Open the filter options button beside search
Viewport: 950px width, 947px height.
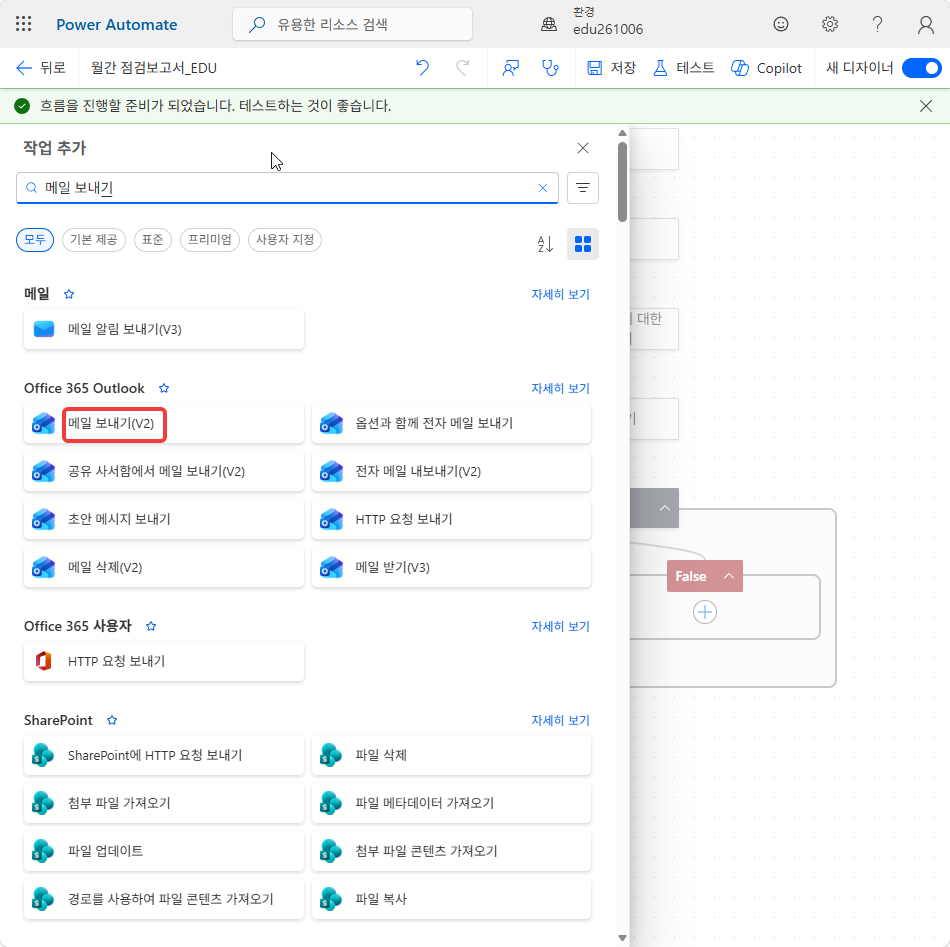coord(583,188)
